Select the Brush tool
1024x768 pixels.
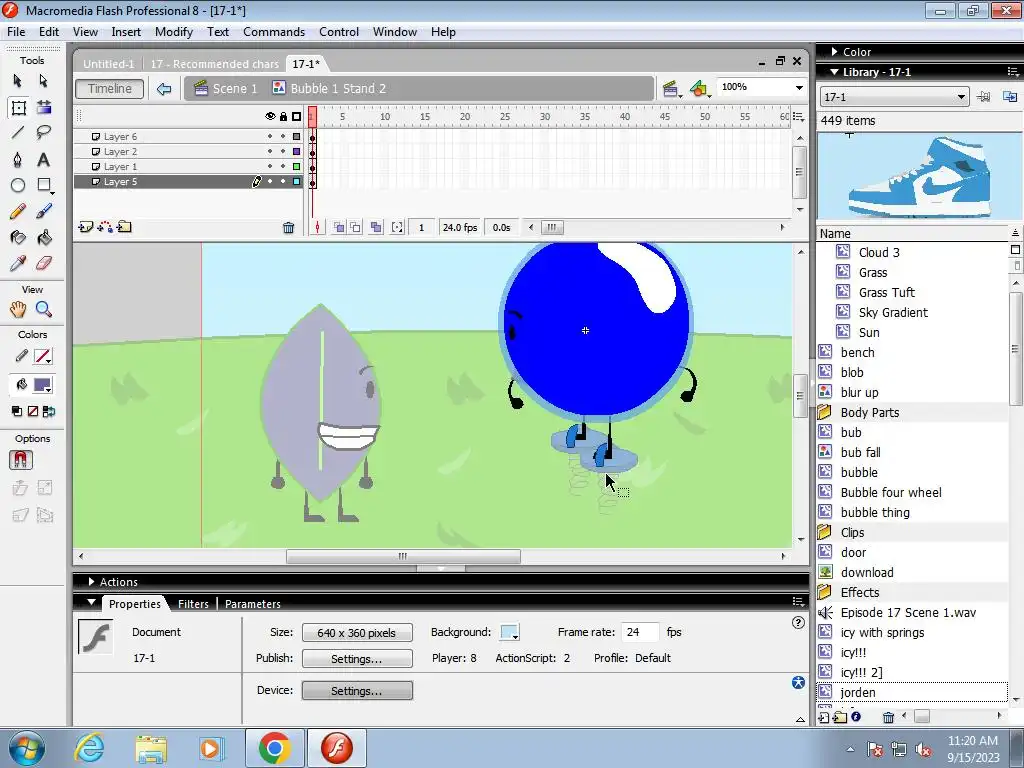(44, 211)
